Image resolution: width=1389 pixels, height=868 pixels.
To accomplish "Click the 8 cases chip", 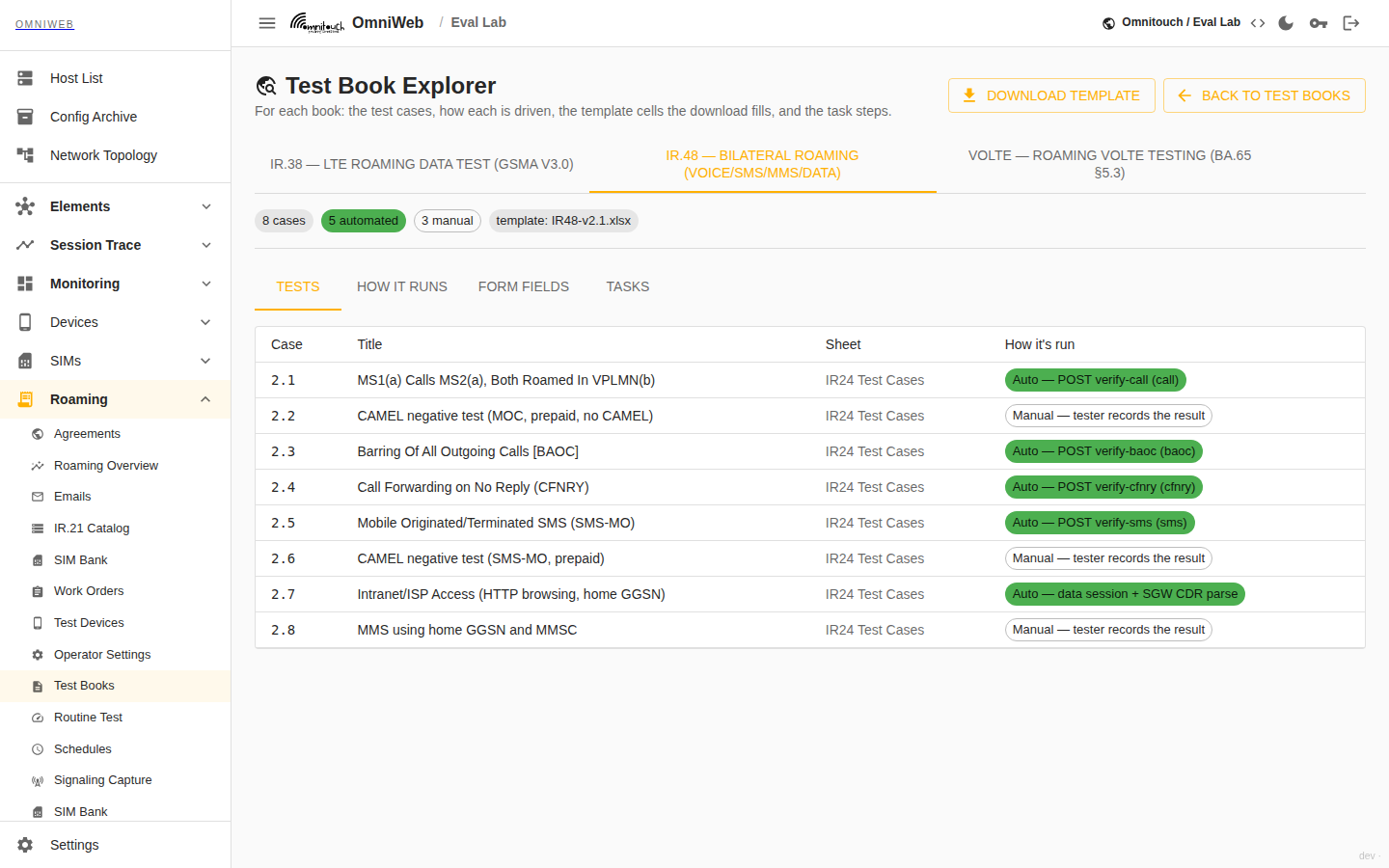I will coord(284,221).
